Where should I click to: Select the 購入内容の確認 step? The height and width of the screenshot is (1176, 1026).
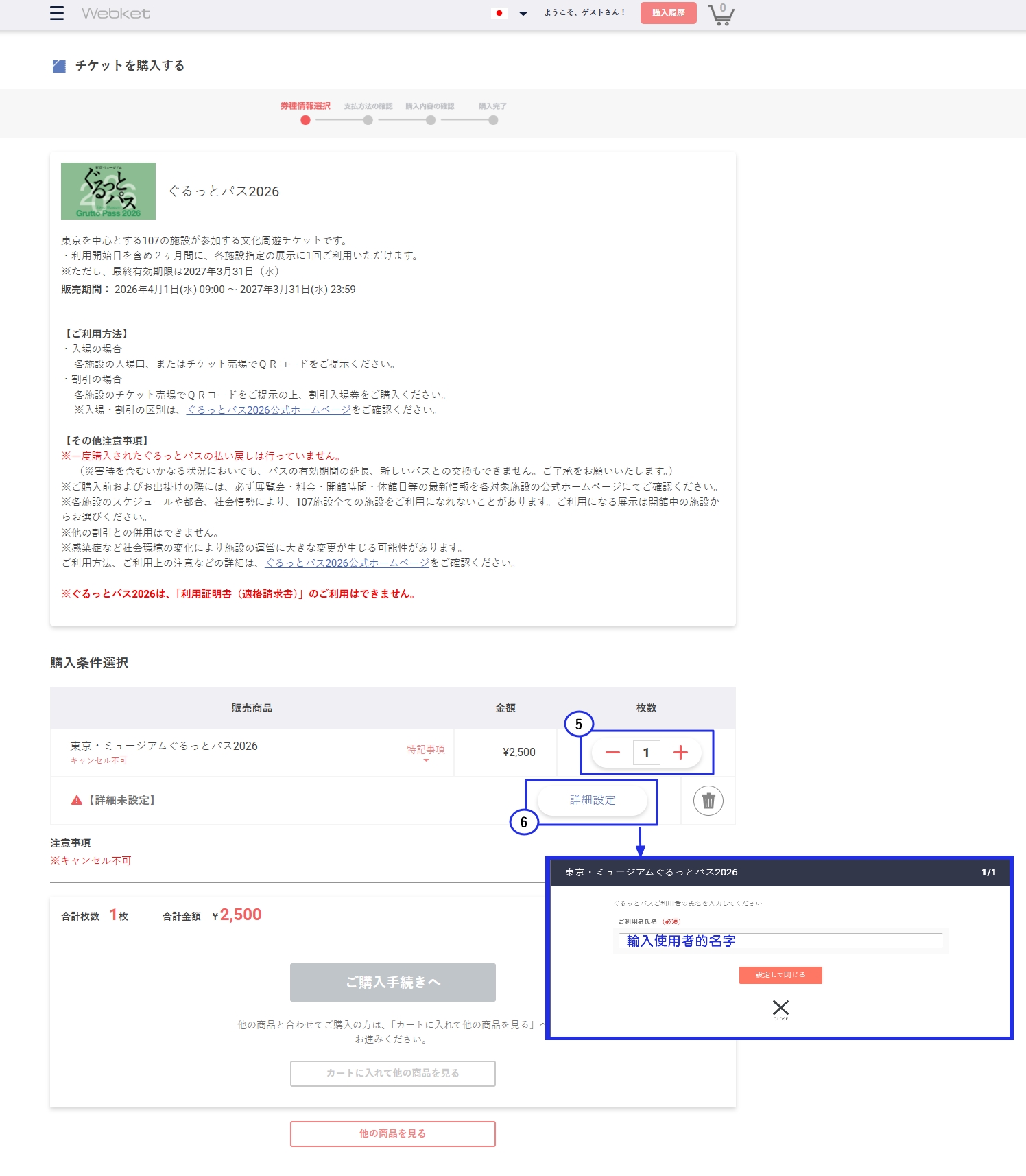(x=430, y=113)
